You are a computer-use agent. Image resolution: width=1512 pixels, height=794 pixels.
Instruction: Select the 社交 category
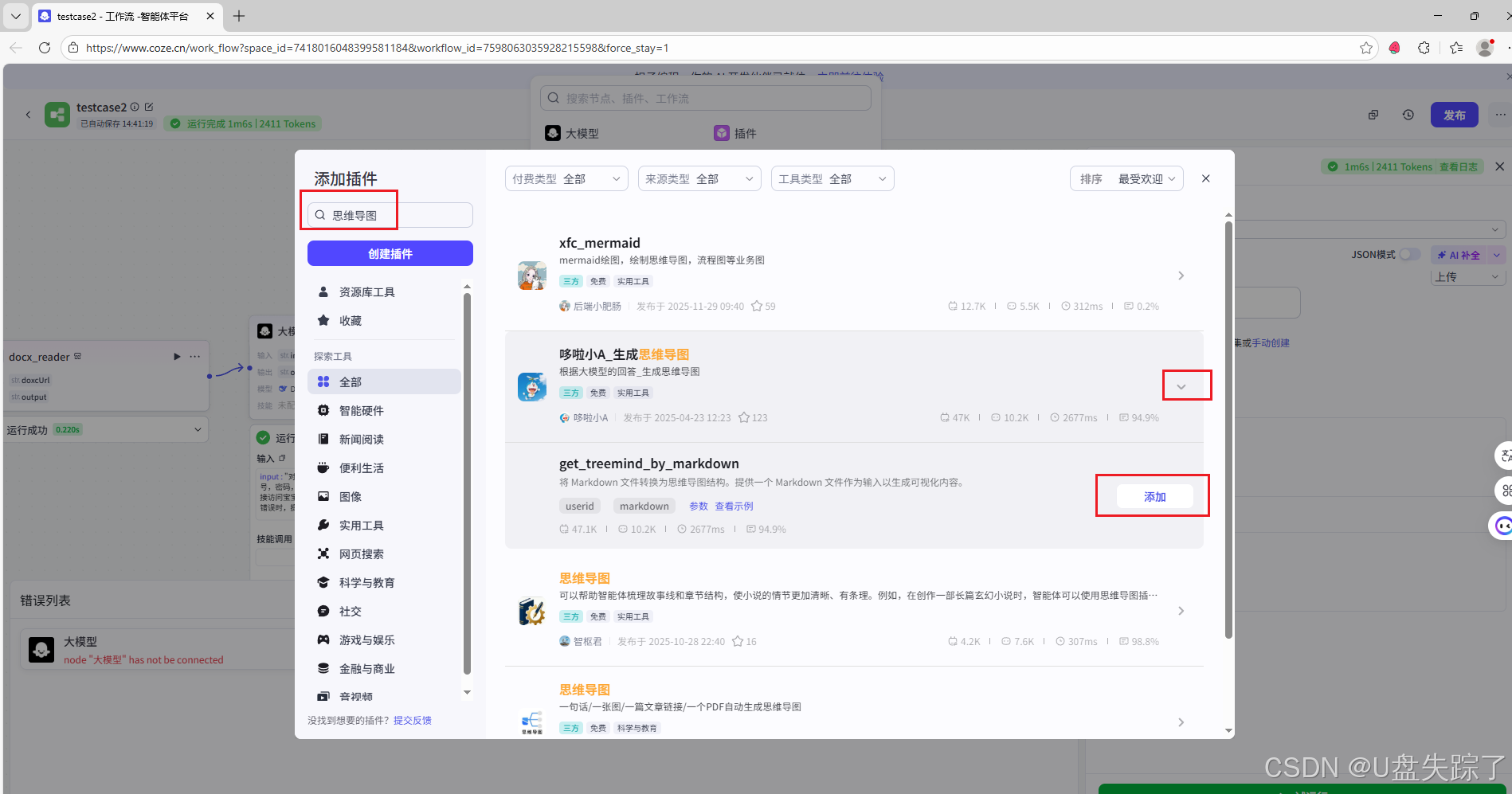[384, 611]
